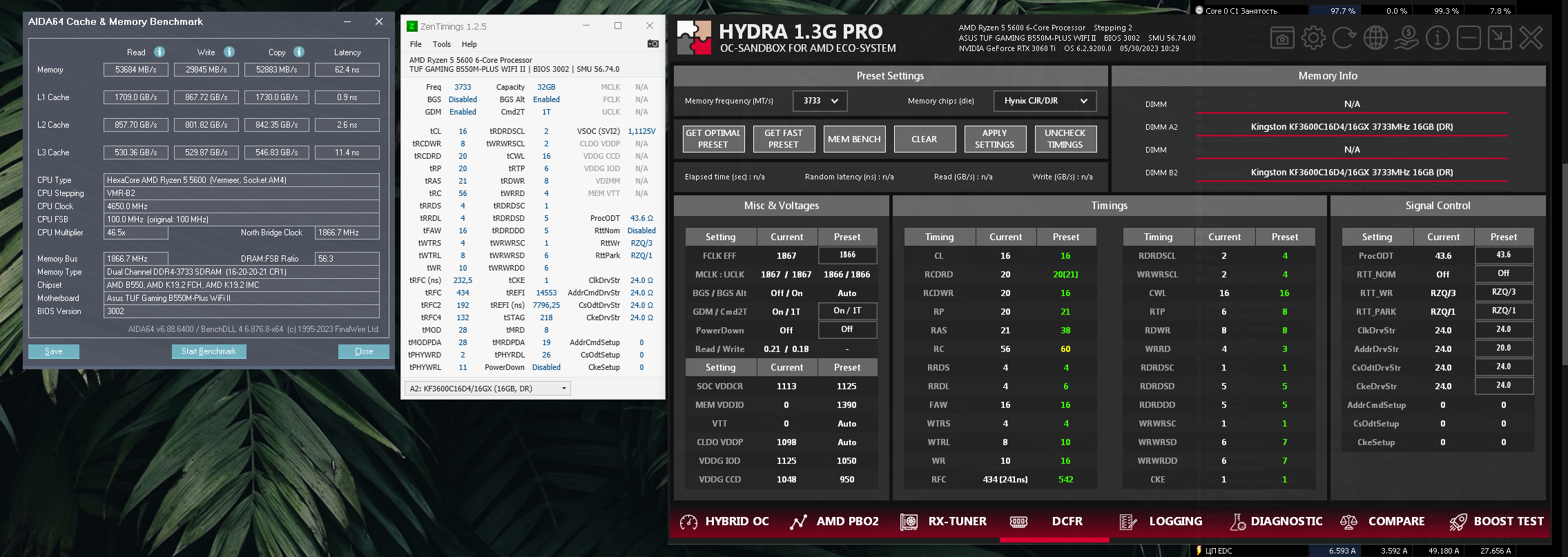The height and width of the screenshot is (557, 1568).
Task: Click APPLY SETTINGS in HYDRA
Action: (995, 139)
